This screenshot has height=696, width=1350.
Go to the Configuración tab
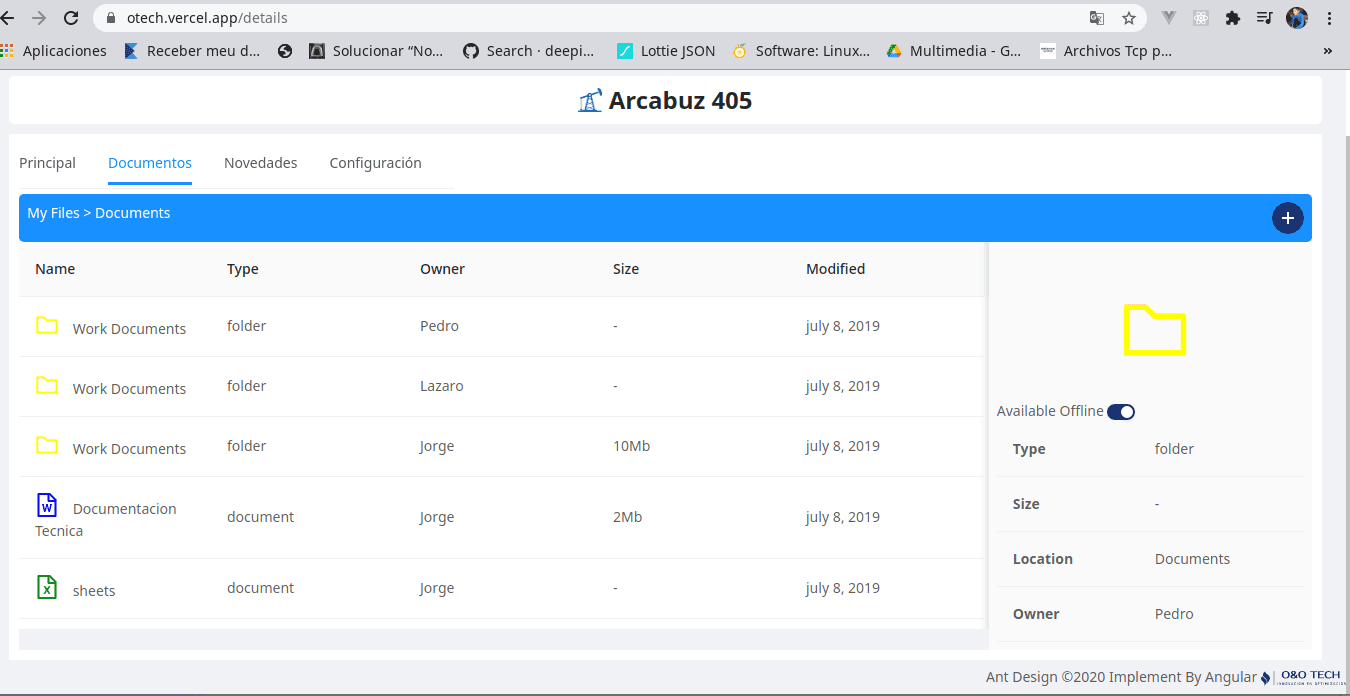376,163
